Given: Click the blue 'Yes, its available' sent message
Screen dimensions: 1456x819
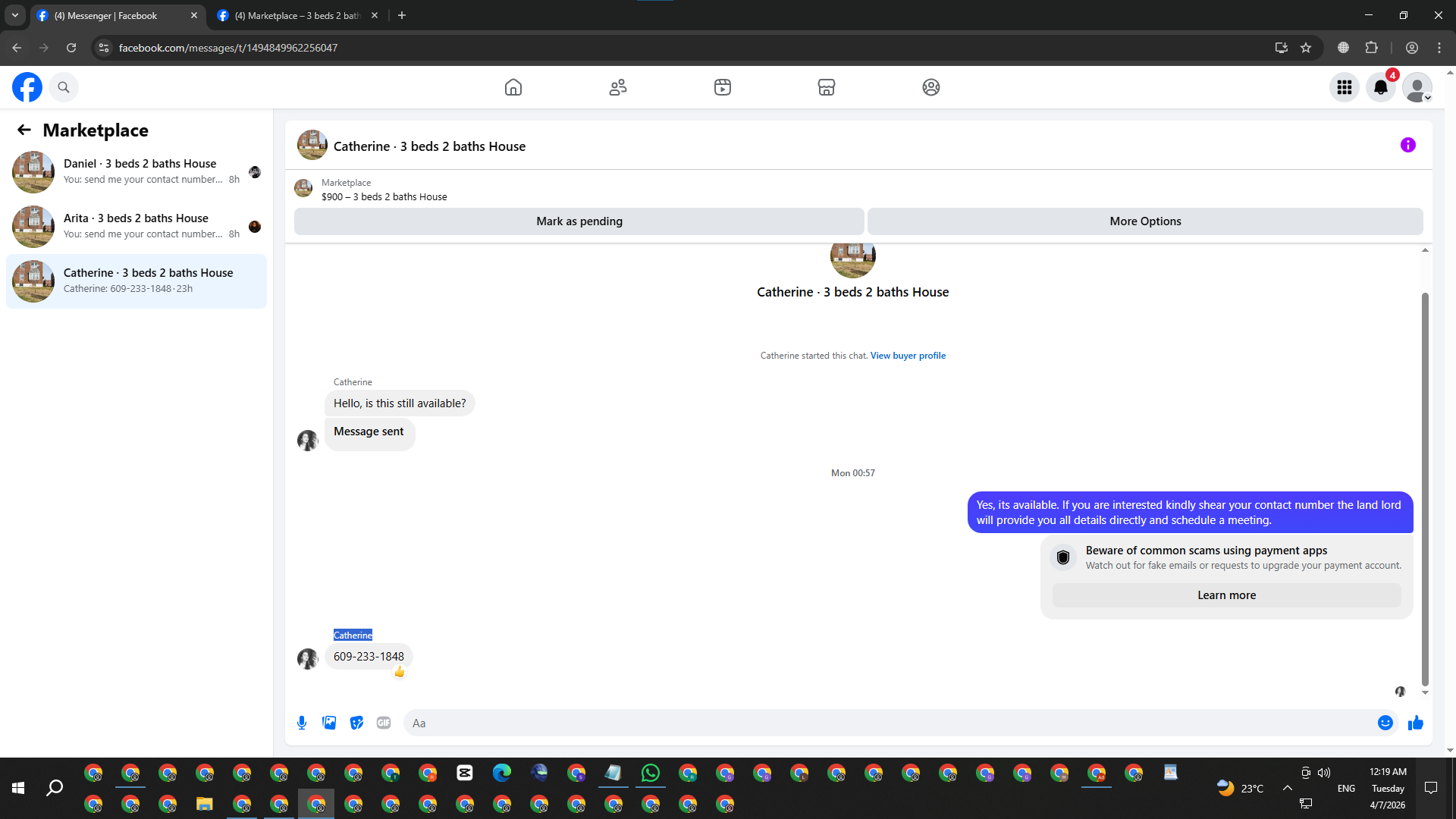Looking at the screenshot, I should 1191,513.
